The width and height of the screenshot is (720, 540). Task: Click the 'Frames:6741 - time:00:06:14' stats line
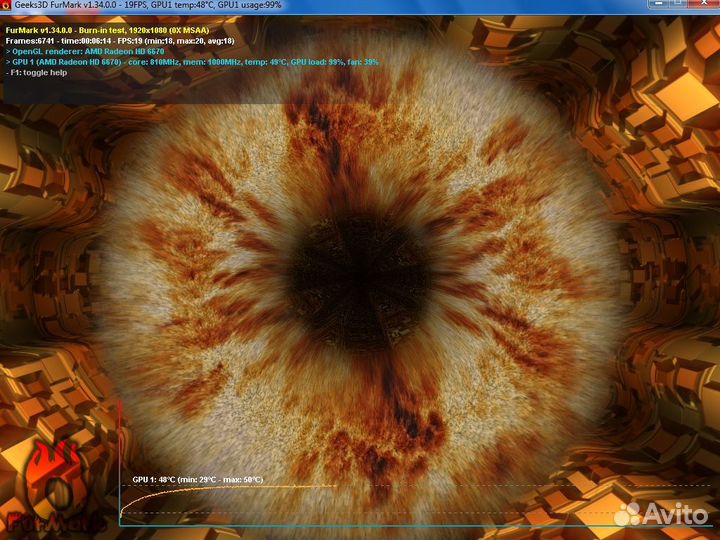120,41
